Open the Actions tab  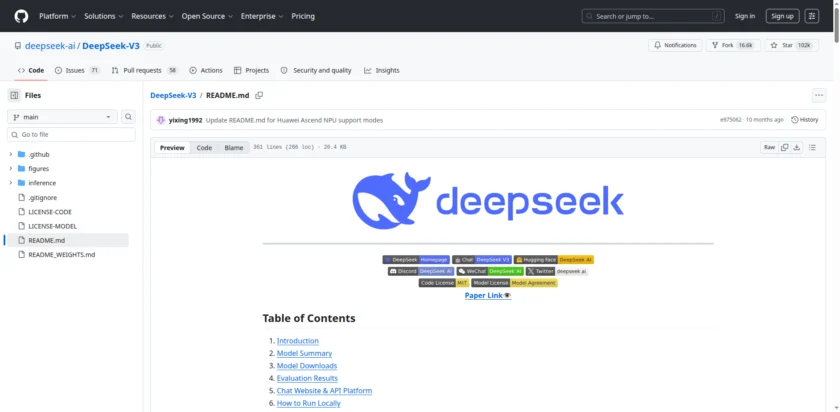point(206,70)
